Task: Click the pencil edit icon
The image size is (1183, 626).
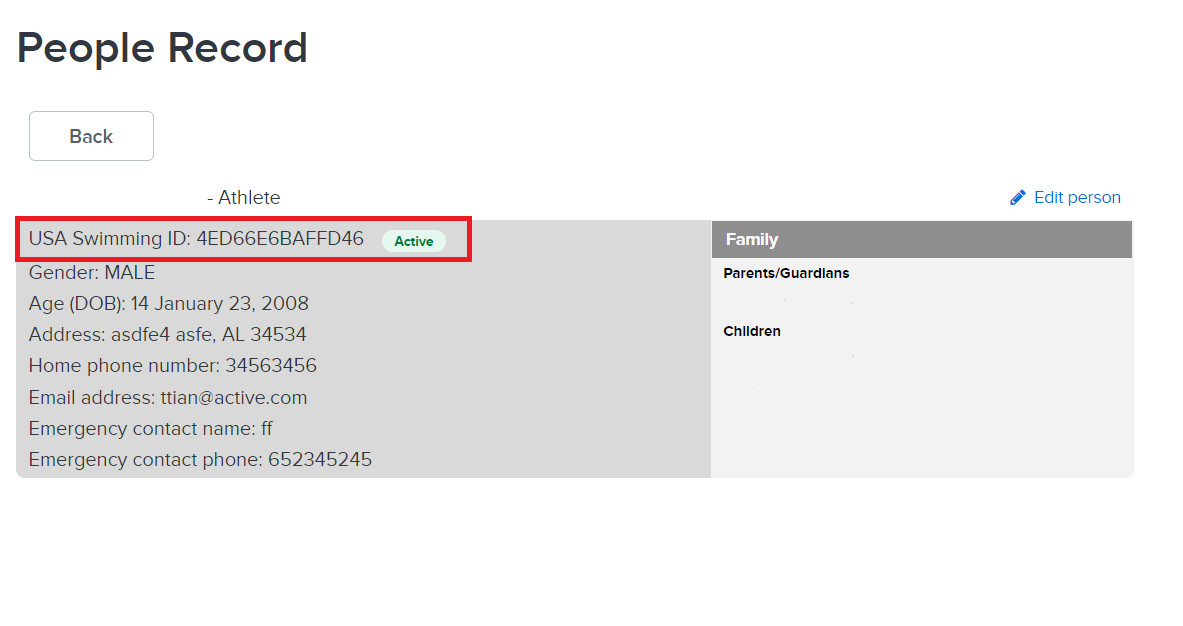Action: click(x=1018, y=198)
